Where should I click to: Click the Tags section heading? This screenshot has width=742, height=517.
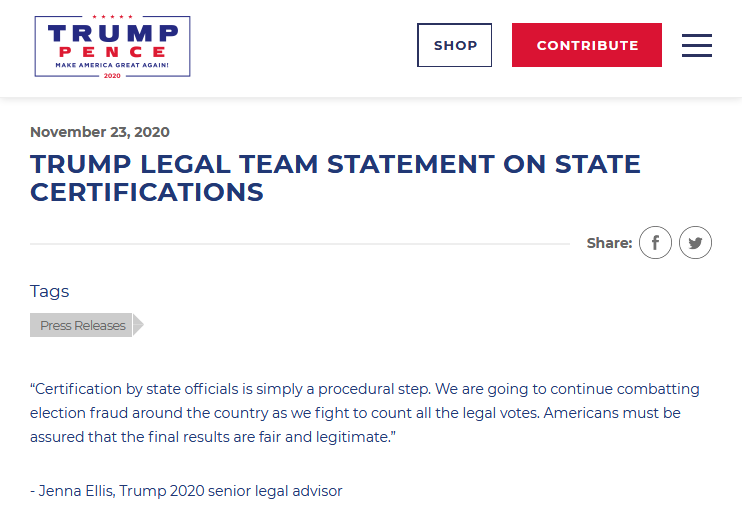point(50,291)
